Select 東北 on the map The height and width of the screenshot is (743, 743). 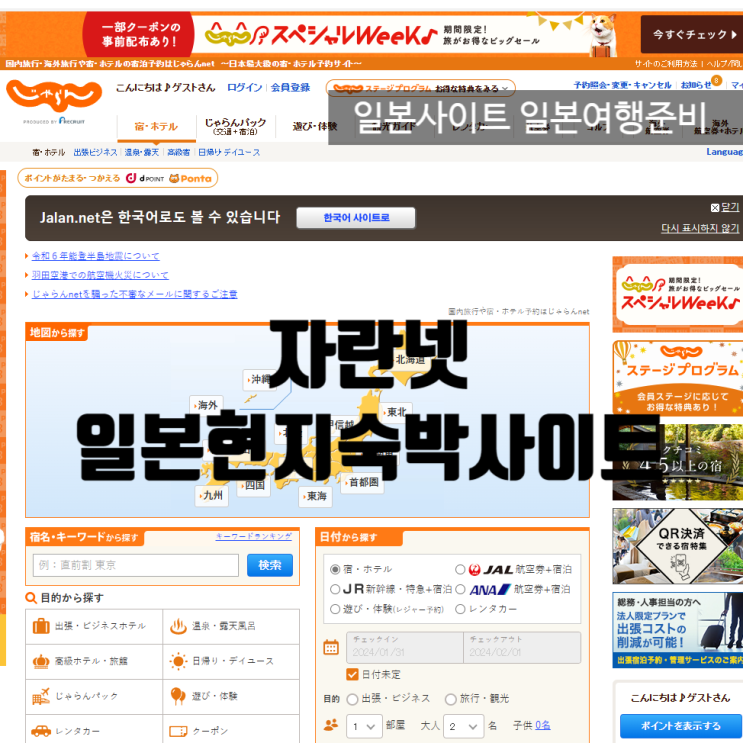[x=396, y=412]
